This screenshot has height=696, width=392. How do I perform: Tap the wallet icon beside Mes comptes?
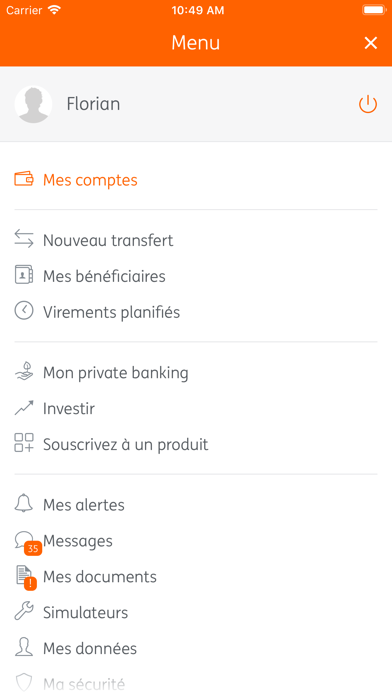tap(24, 178)
